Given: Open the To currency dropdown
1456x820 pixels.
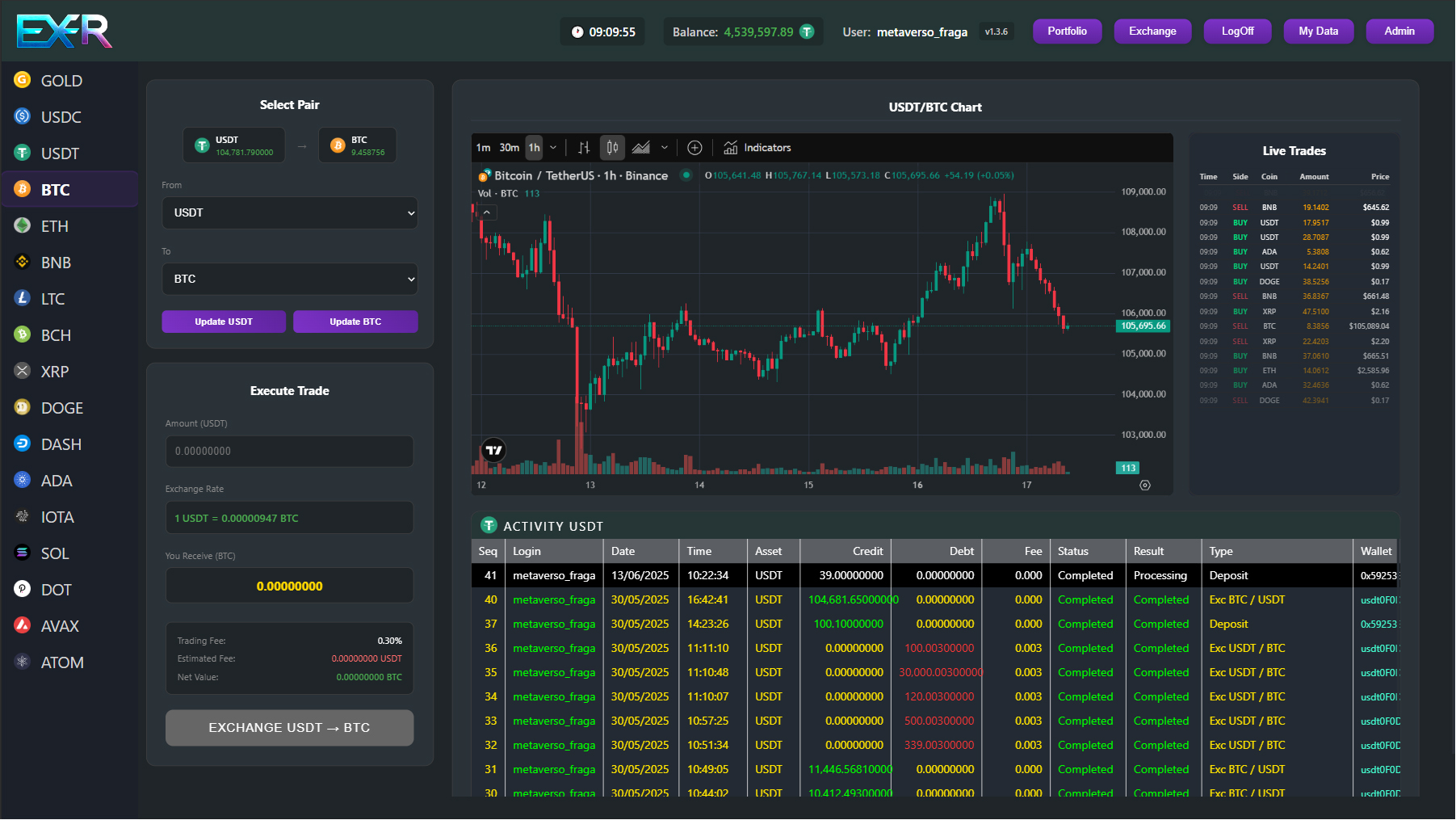Looking at the screenshot, I should [290, 279].
